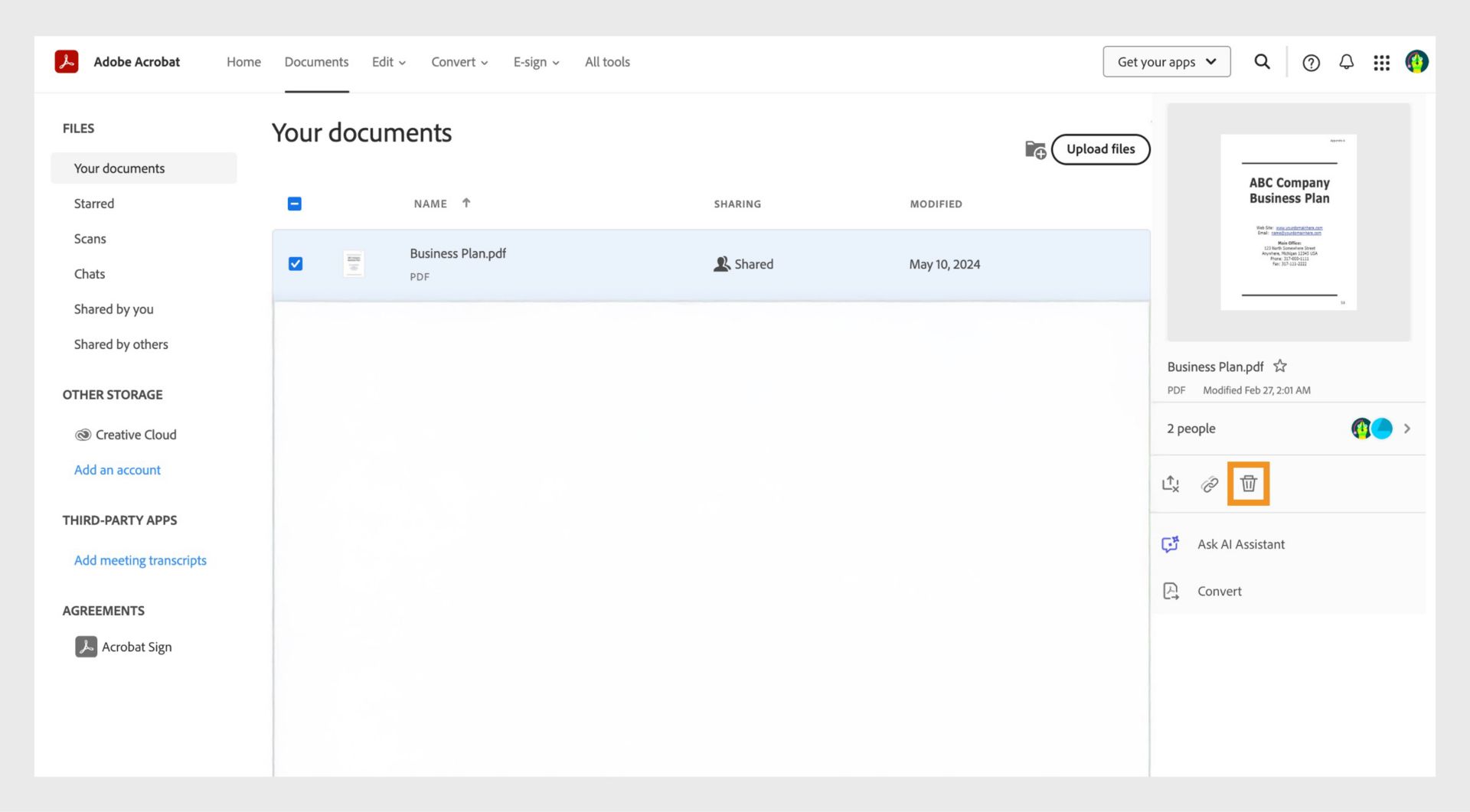Expand the Edit dropdown menu
This screenshot has width=1470, height=812.
(389, 62)
